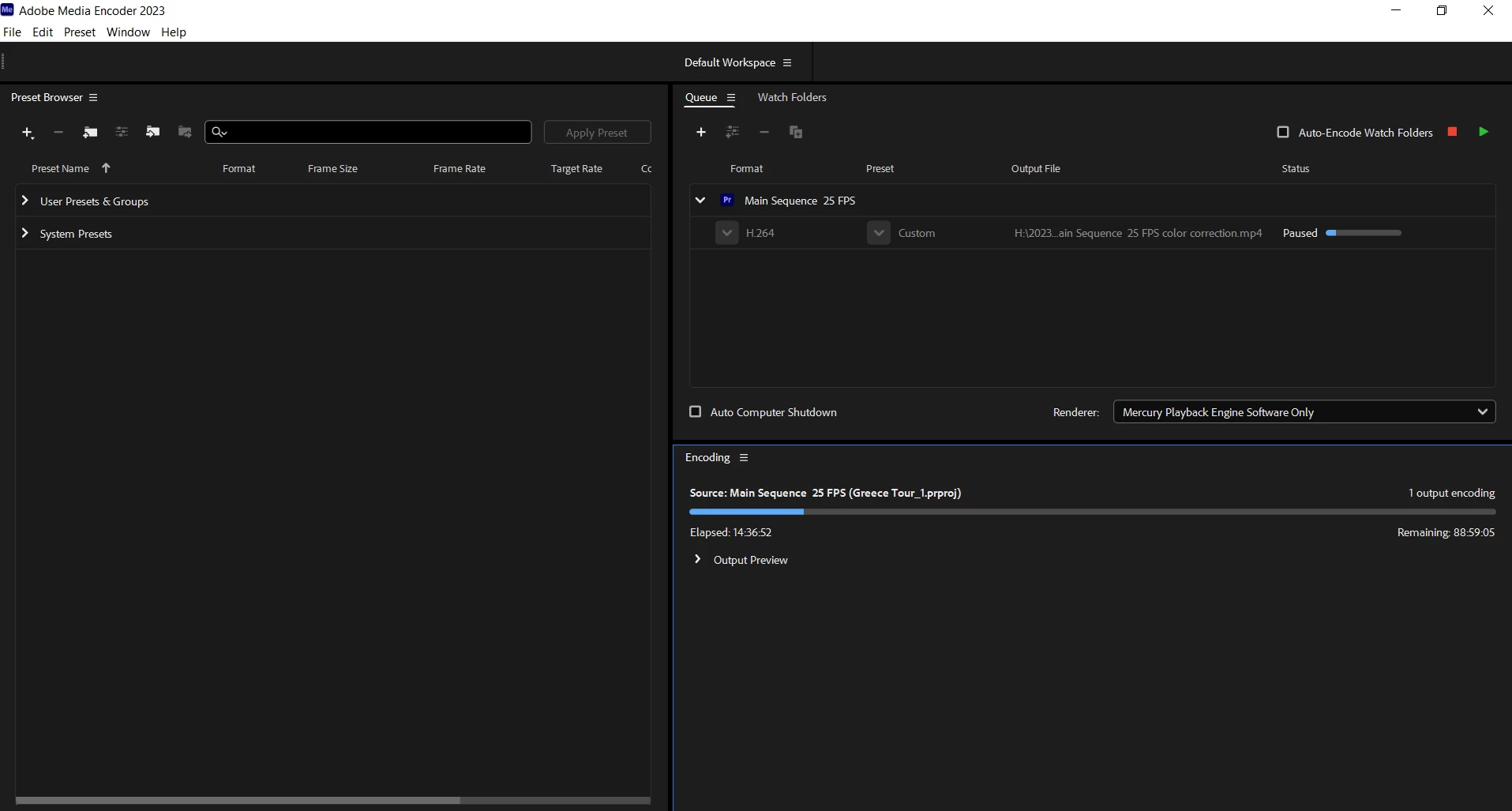The image size is (1512, 811).
Task: Click Preset column header in Queue
Action: 880,168
